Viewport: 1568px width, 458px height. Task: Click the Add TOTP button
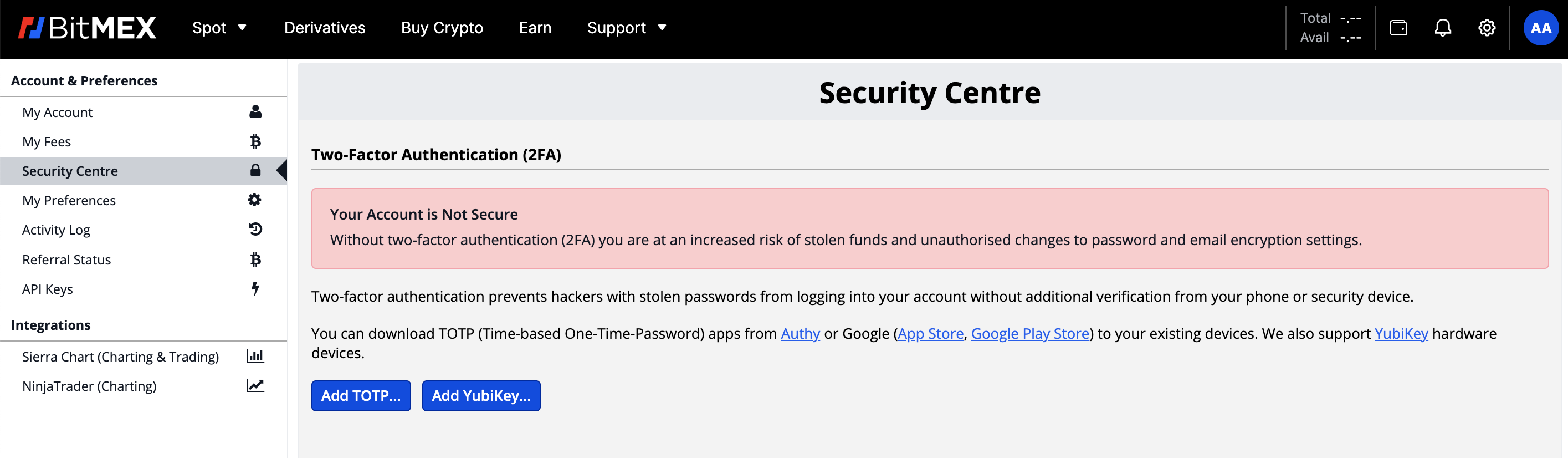(x=361, y=396)
